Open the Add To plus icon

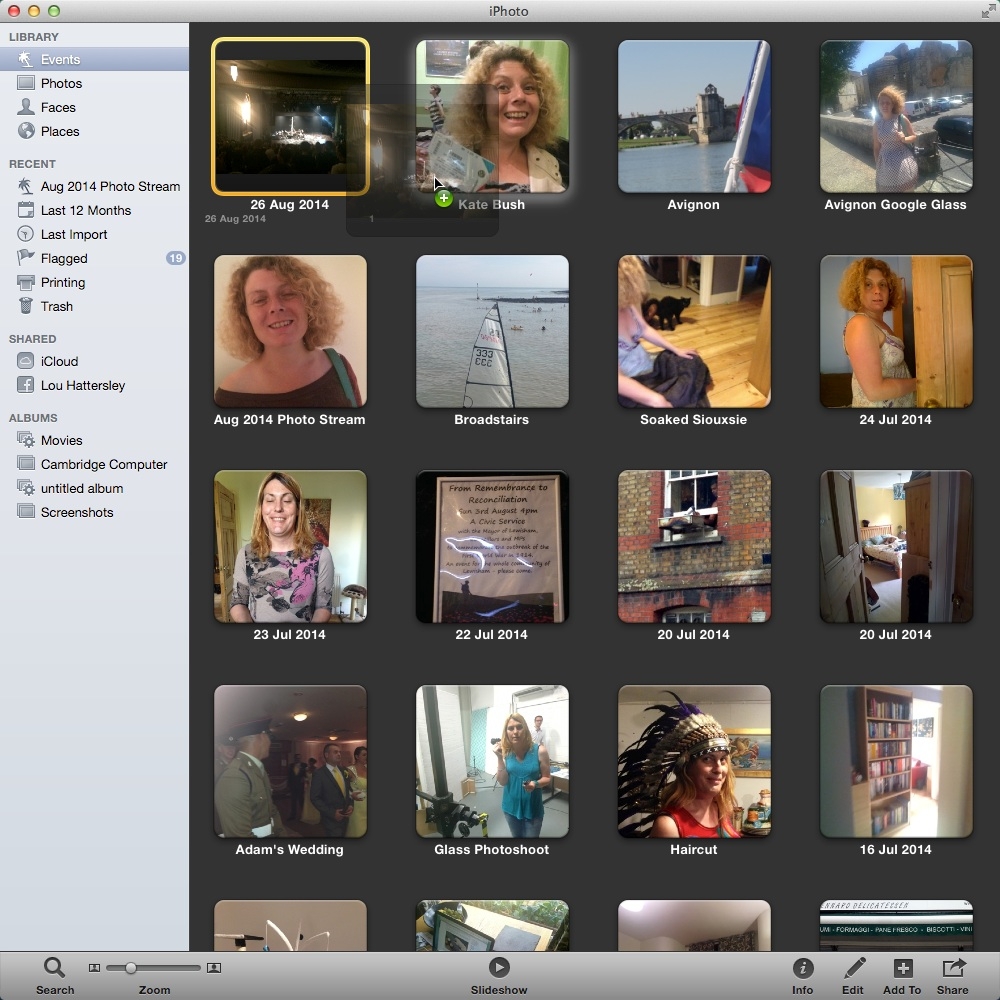click(x=902, y=968)
